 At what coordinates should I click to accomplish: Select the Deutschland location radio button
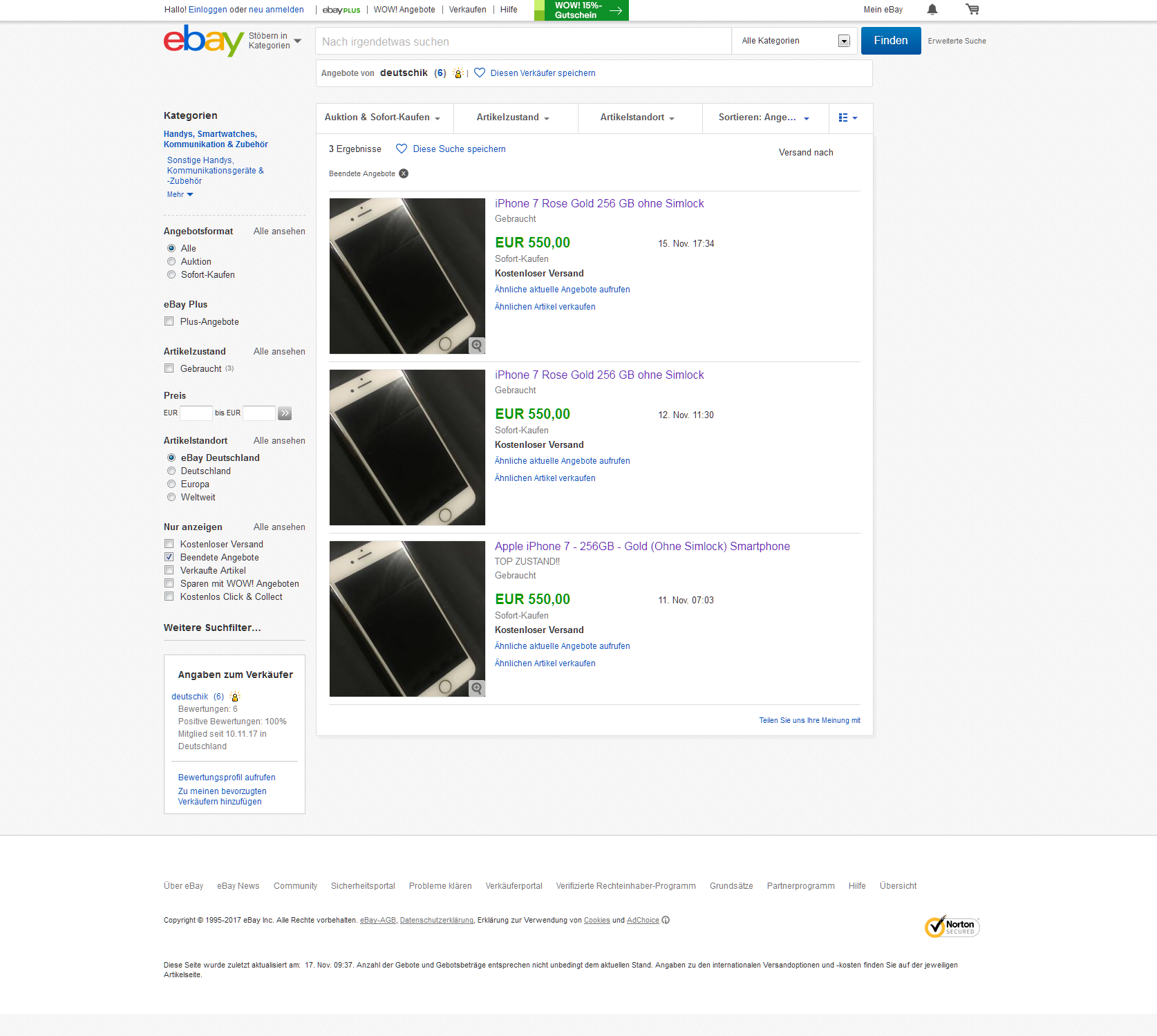(171, 471)
